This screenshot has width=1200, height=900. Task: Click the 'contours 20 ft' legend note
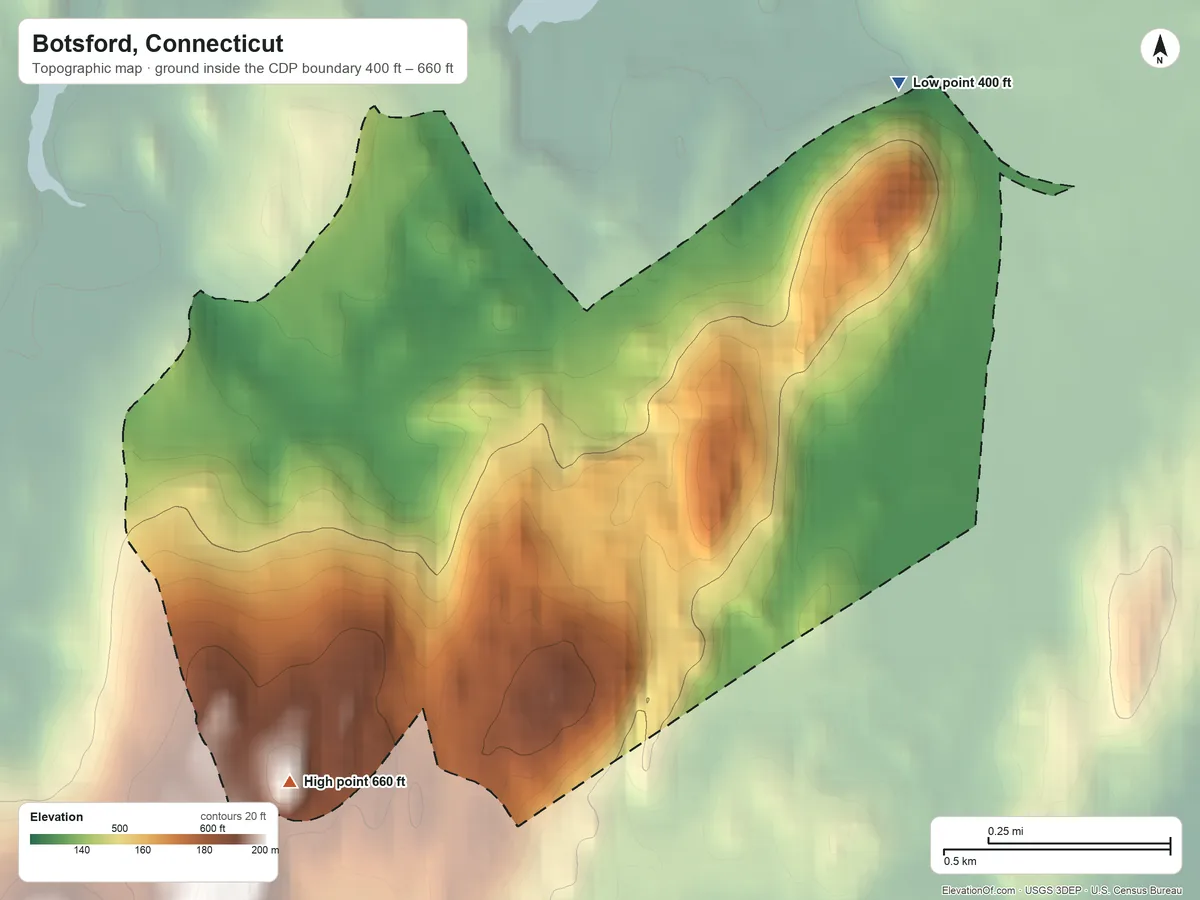point(233,816)
